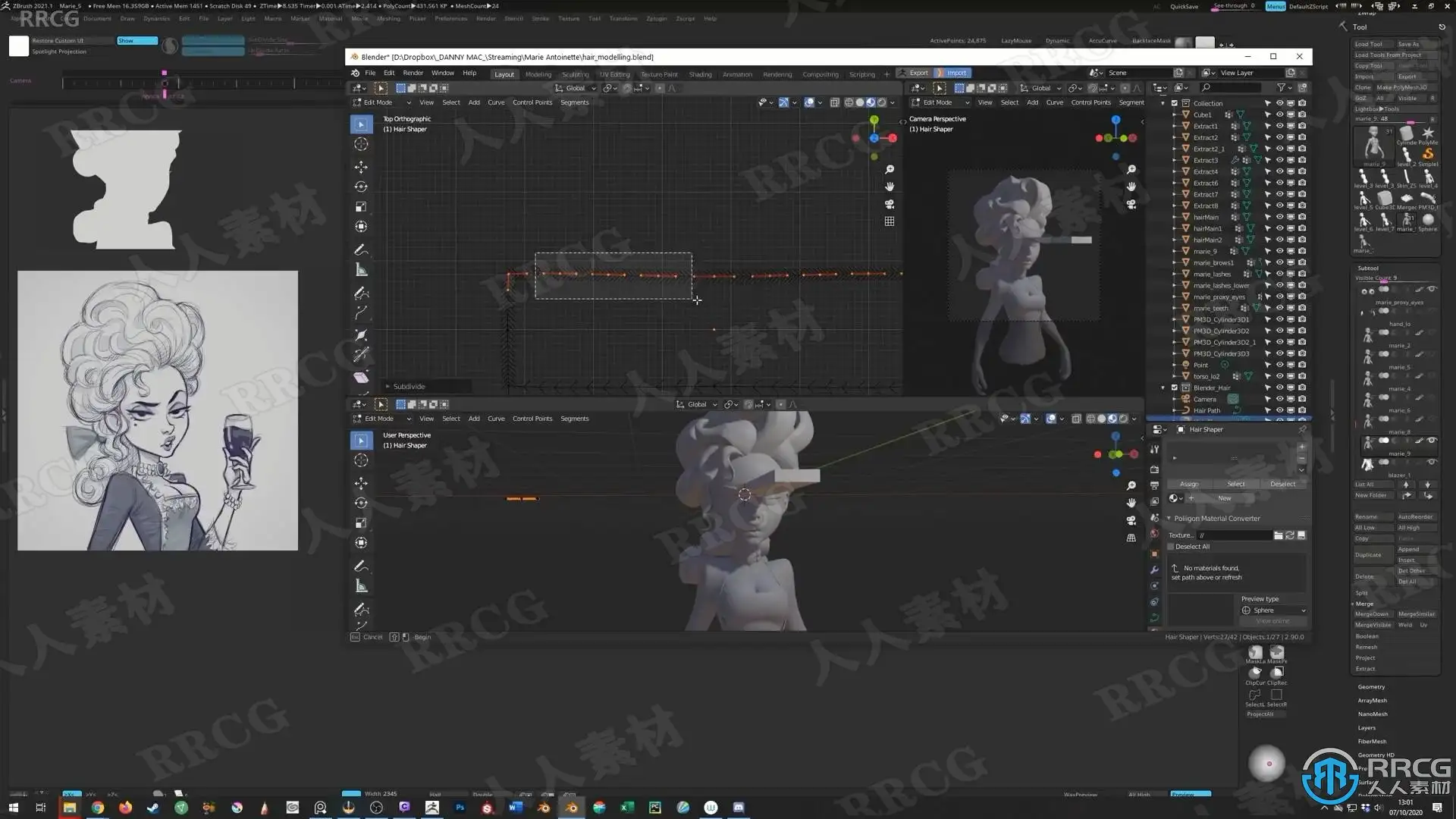This screenshot has height=819, width=1456.
Task: Switch to the Modeling workspace tab
Action: (x=538, y=74)
